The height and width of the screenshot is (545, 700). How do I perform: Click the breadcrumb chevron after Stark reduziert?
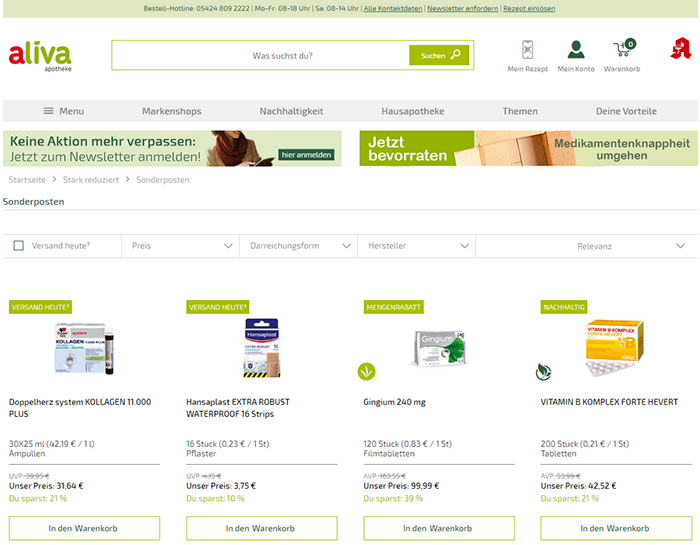(127, 179)
